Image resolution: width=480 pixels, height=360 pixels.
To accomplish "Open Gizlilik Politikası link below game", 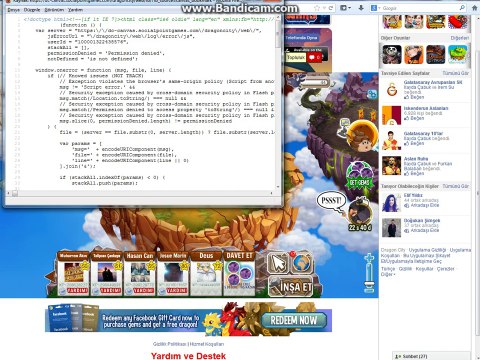I will tap(170, 344).
